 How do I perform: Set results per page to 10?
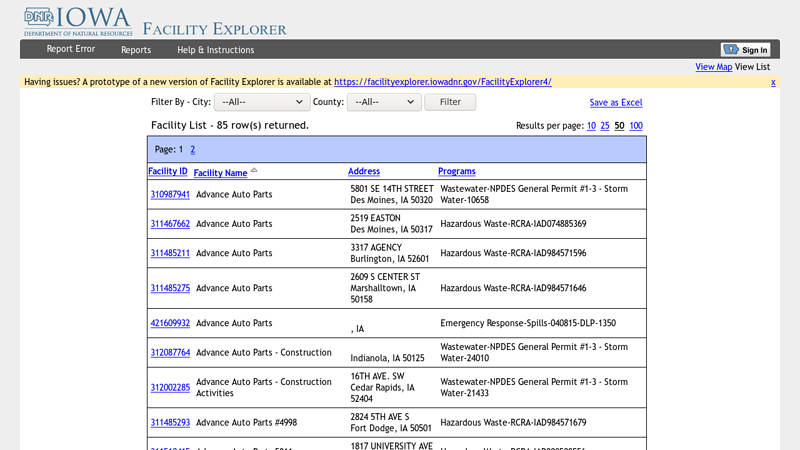[591, 126]
